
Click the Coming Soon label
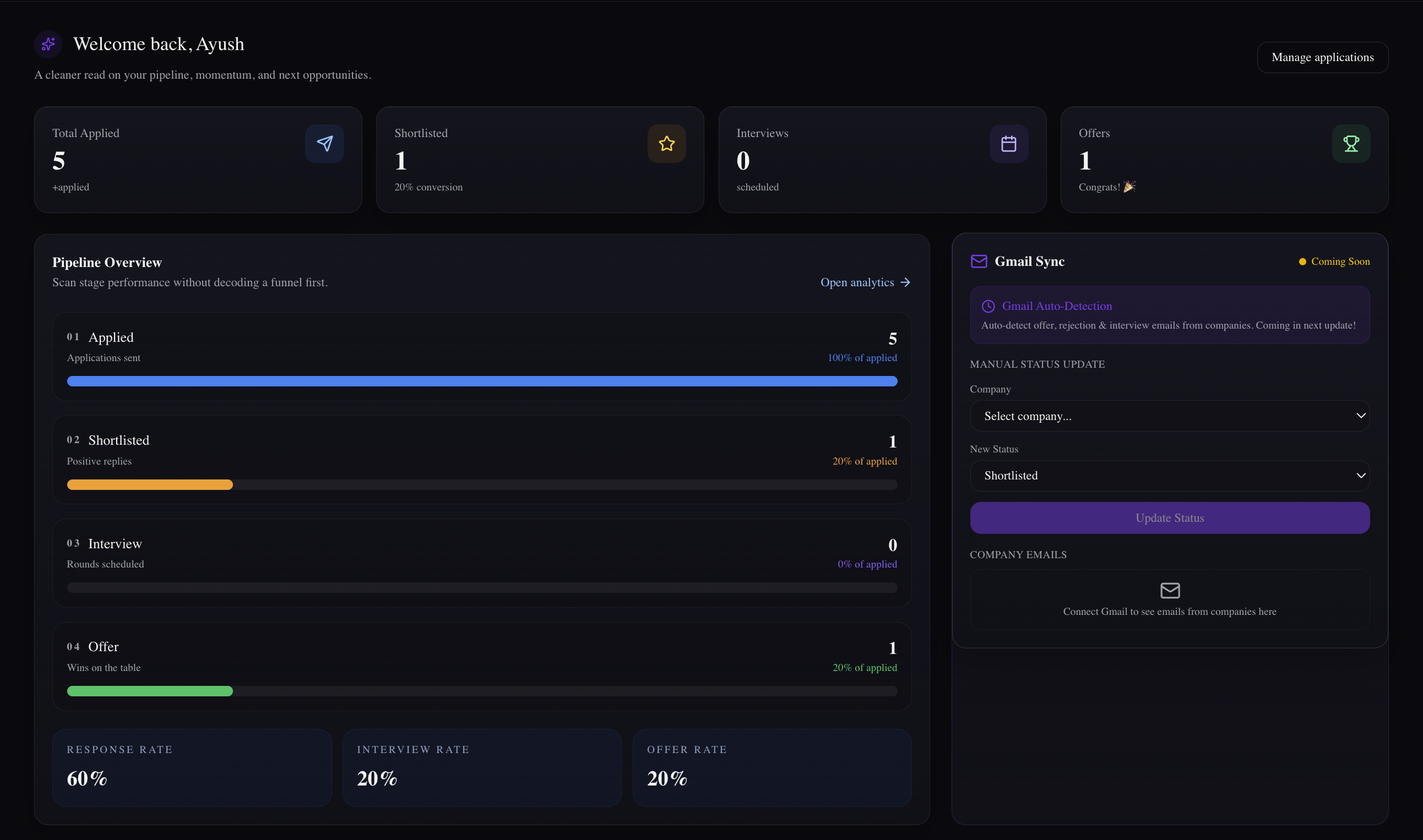(1340, 261)
